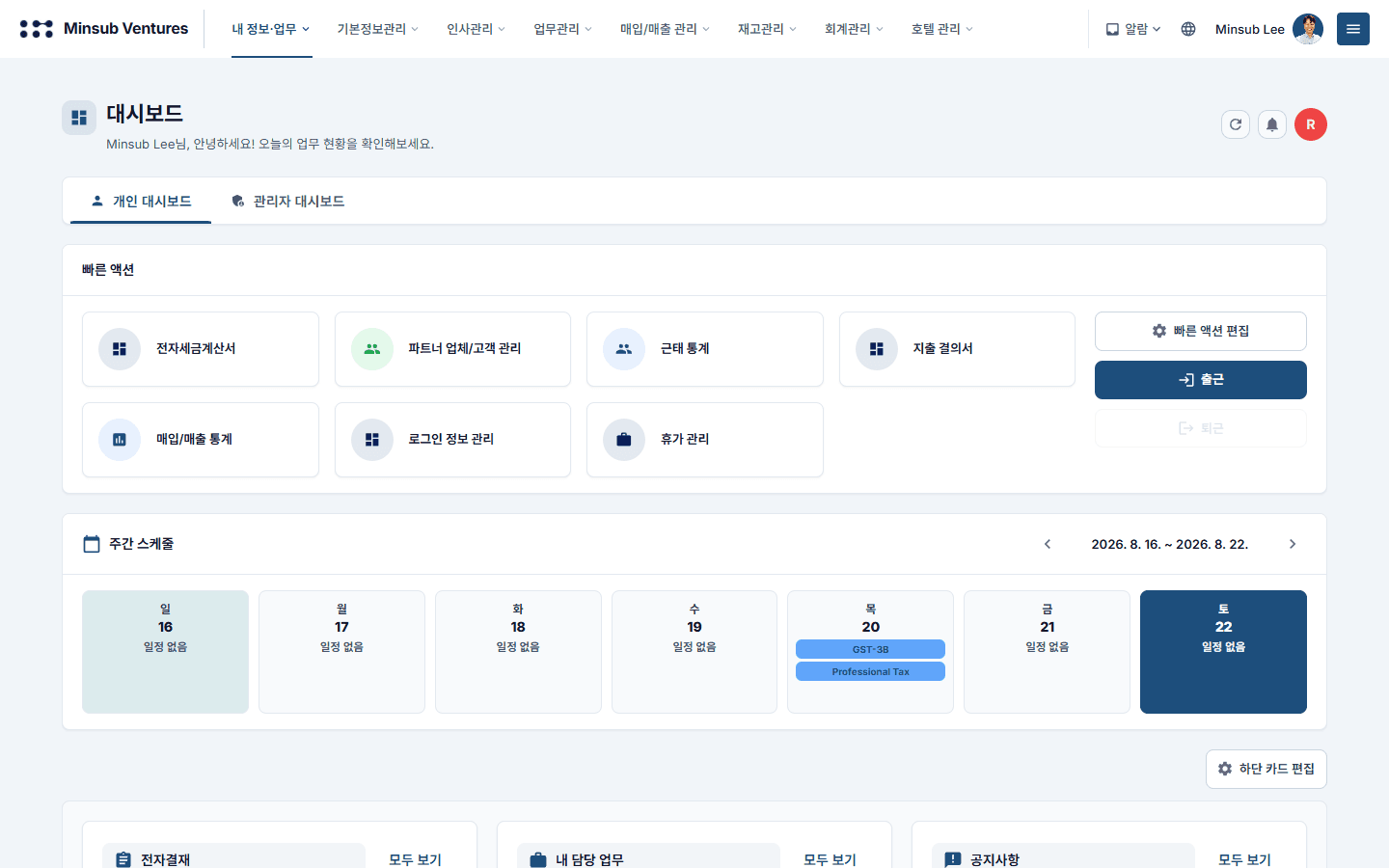Screen dimensions: 1389x868
Task: Click the 빠른 액션 편집 button
Action: tap(1201, 331)
